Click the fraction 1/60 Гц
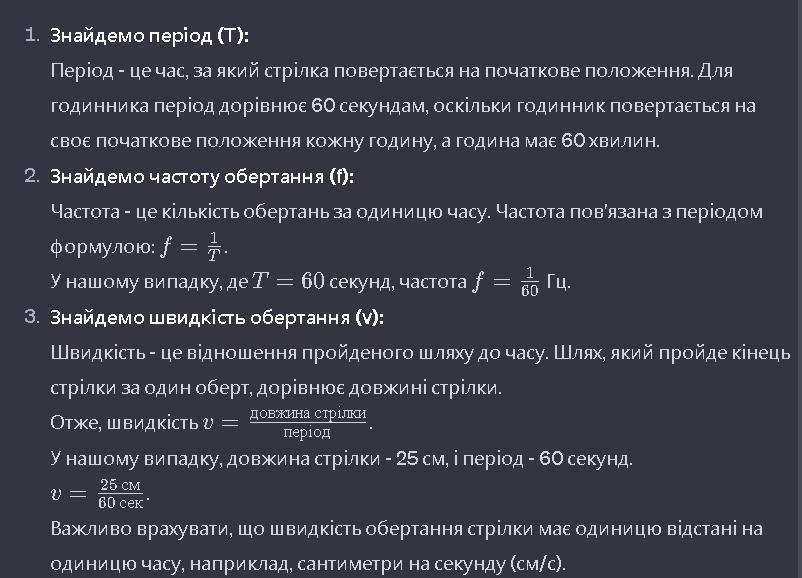802x578 pixels. click(545, 282)
